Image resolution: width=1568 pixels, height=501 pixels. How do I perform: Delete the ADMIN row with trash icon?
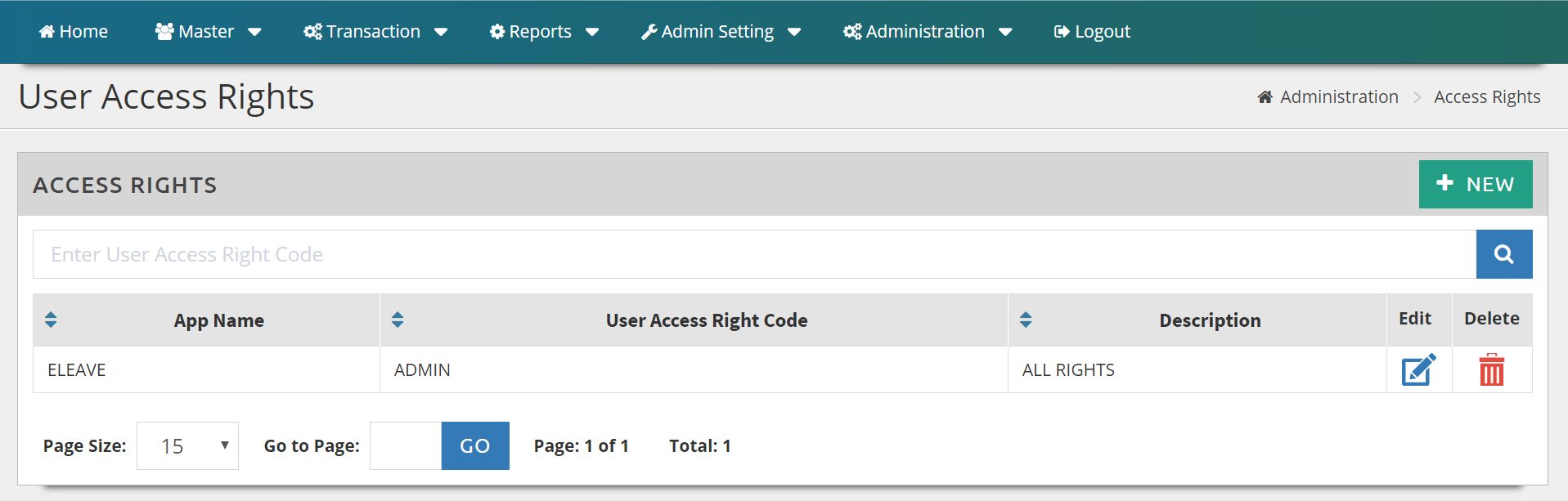pos(1491,370)
